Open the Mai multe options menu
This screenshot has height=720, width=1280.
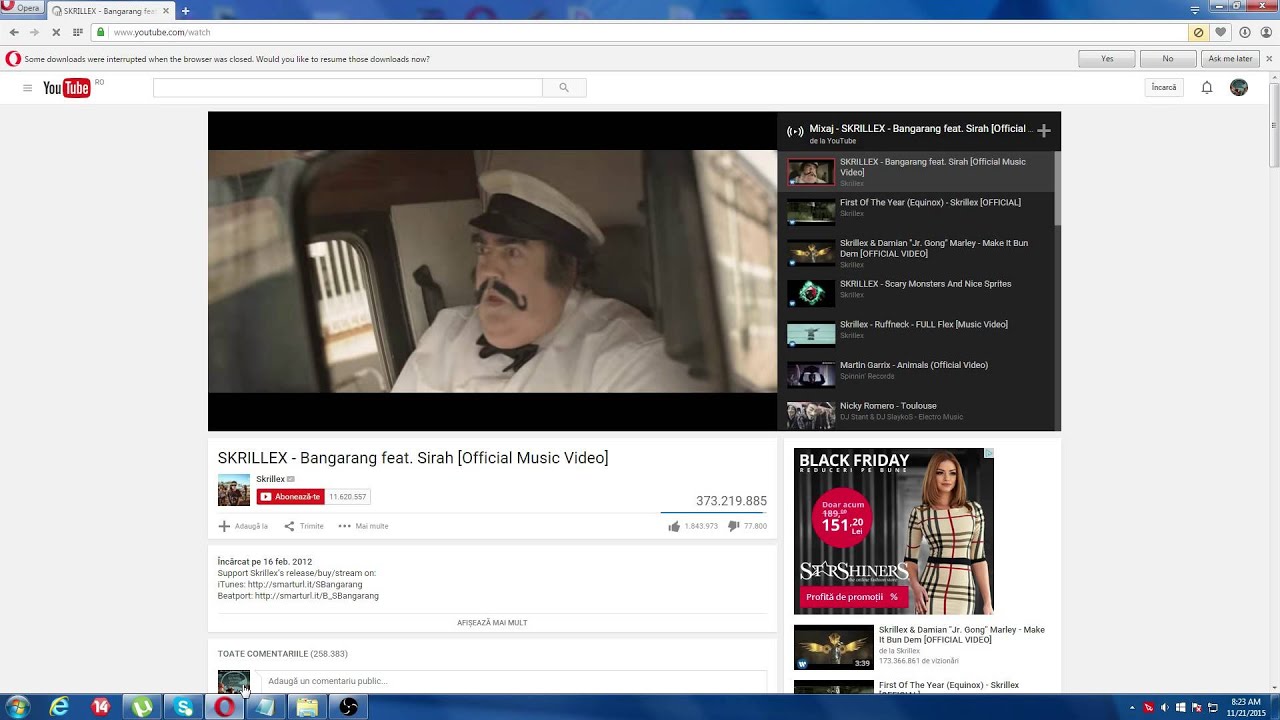click(363, 526)
